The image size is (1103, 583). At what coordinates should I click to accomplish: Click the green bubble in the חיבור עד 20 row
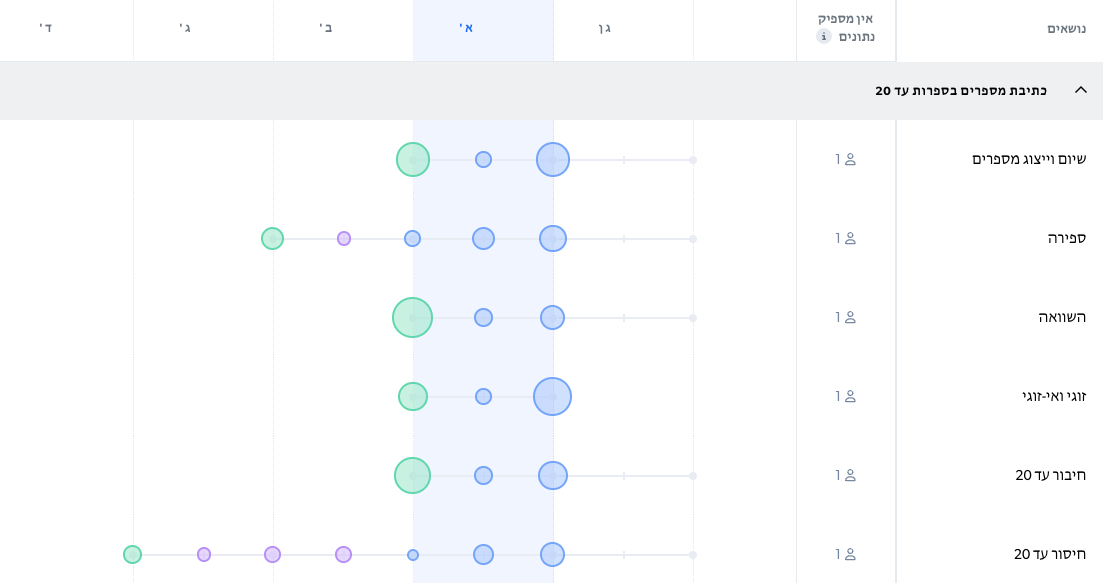(x=412, y=475)
